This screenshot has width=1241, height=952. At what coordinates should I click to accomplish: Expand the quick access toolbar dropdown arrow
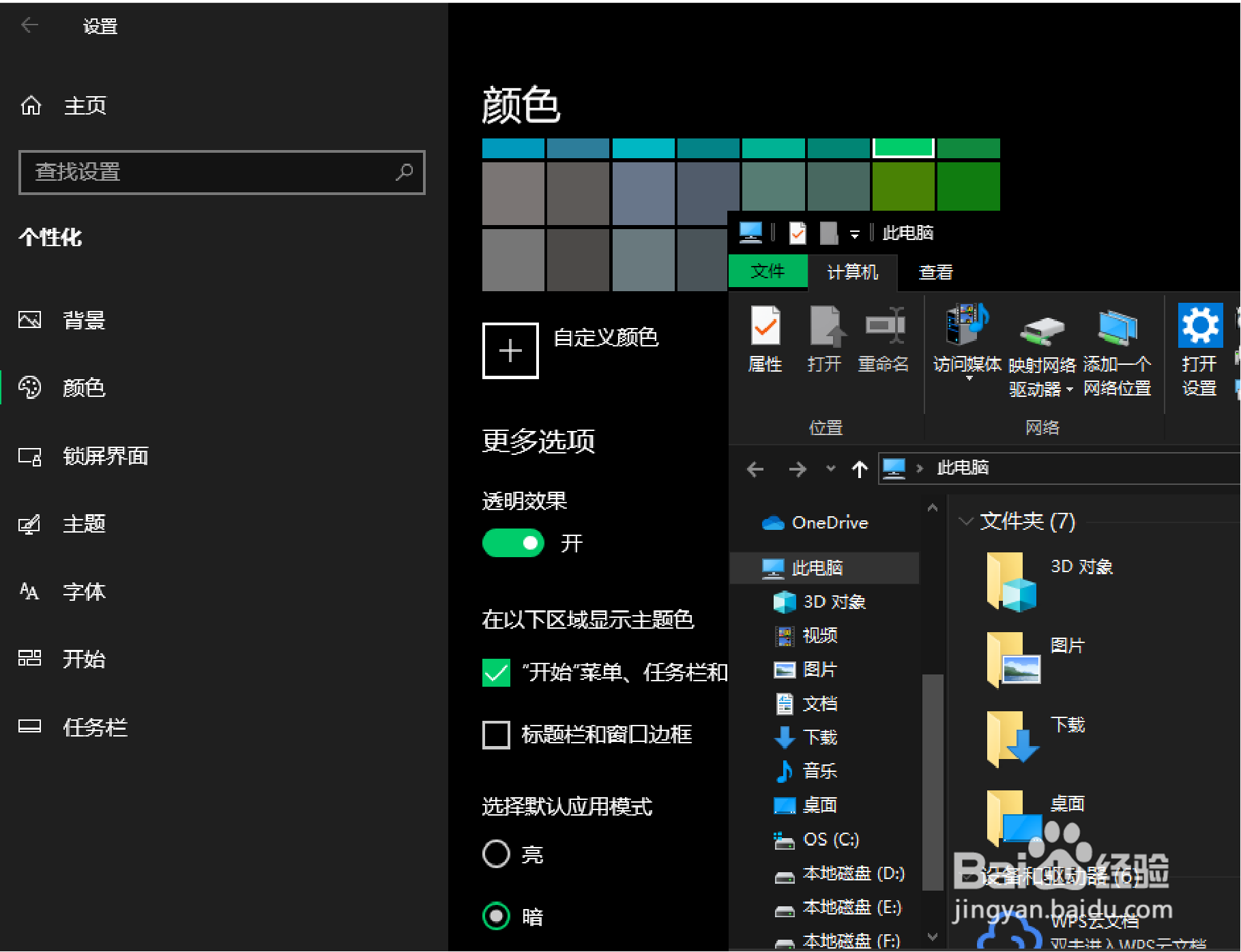[x=856, y=233]
